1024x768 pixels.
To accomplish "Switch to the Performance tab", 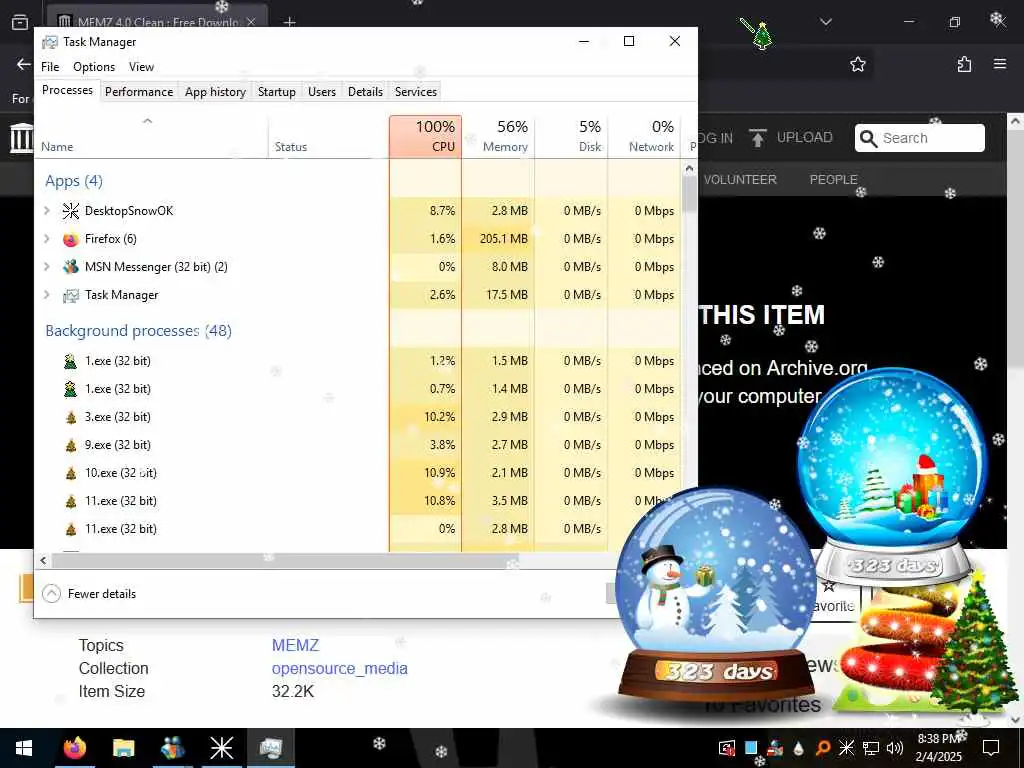I will [x=139, y=91].
